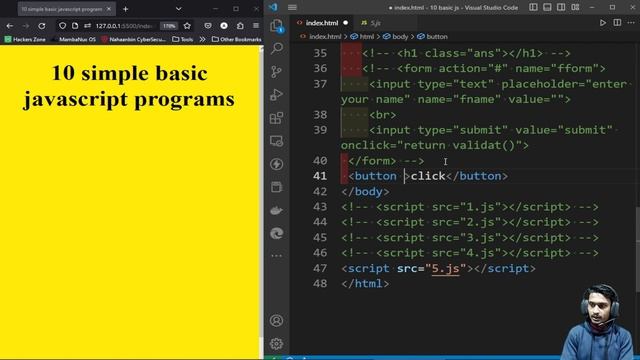The image size is (640, 360).
Task: Open Firefox application hamburger menu
Action: [256, 26]
